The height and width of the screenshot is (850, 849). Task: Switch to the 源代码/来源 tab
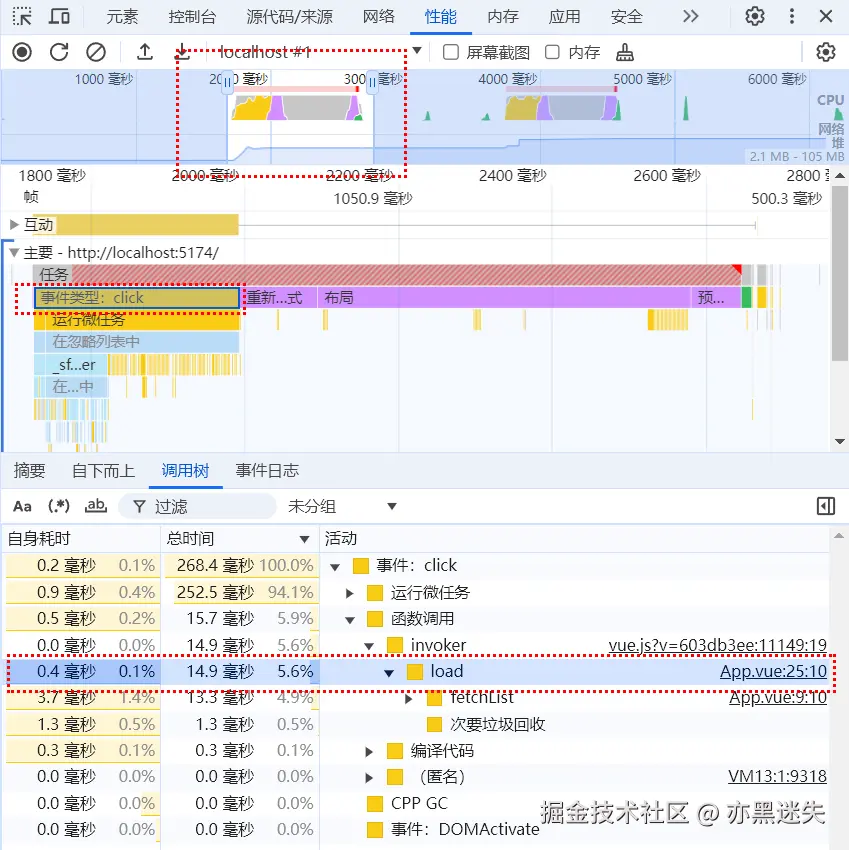(289, 17)
